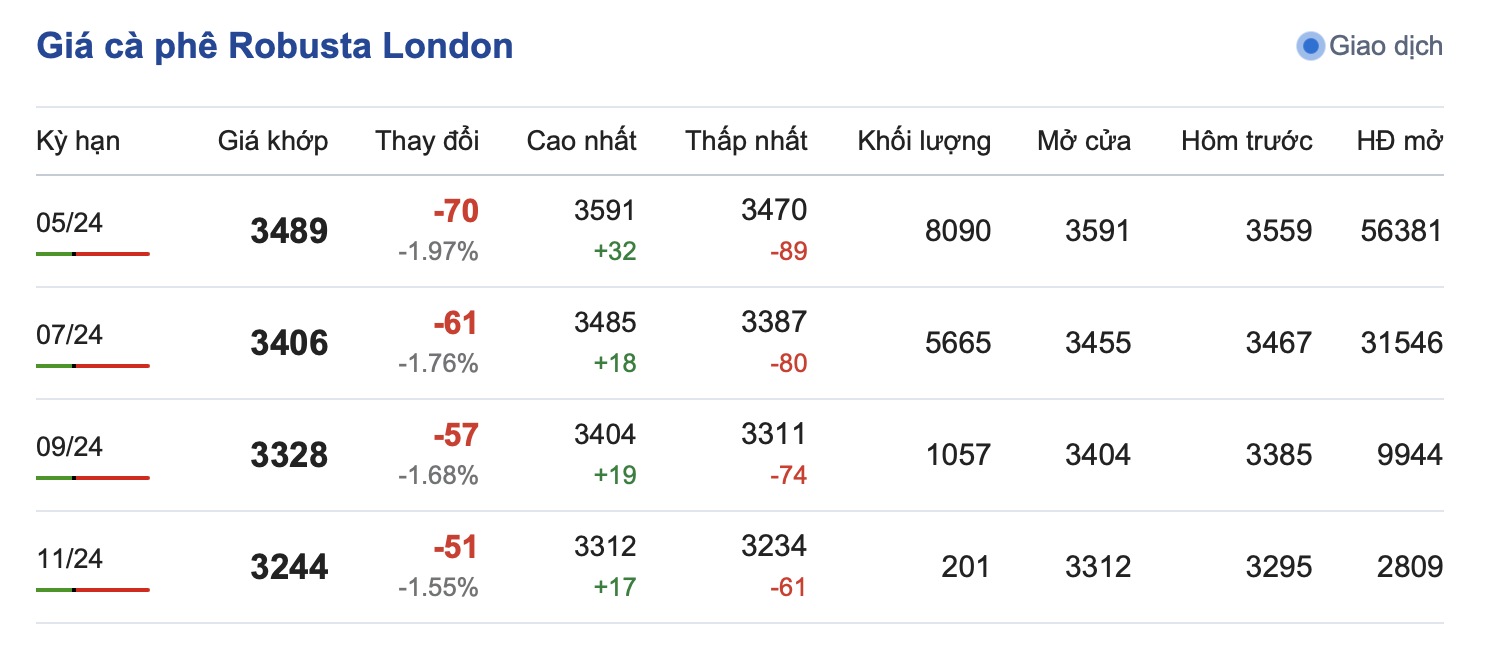Click the matched price 3489
This screenshot has height=646, width=1486.
(x=289, y=232)
